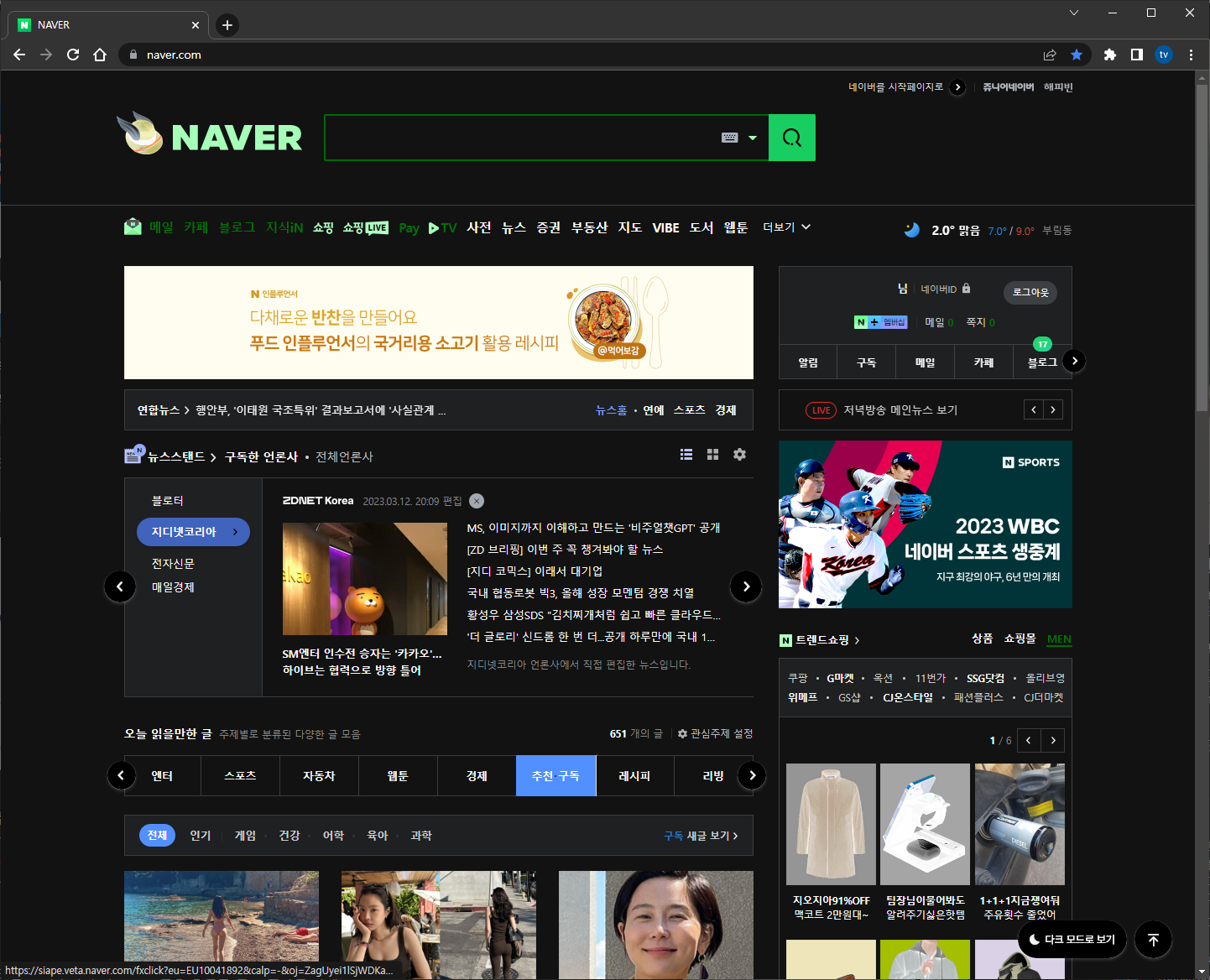Viewport: 1210px width, 980px height.
Task: Open the on-screen keyboard icon in search box
Action: pos(730,138)
